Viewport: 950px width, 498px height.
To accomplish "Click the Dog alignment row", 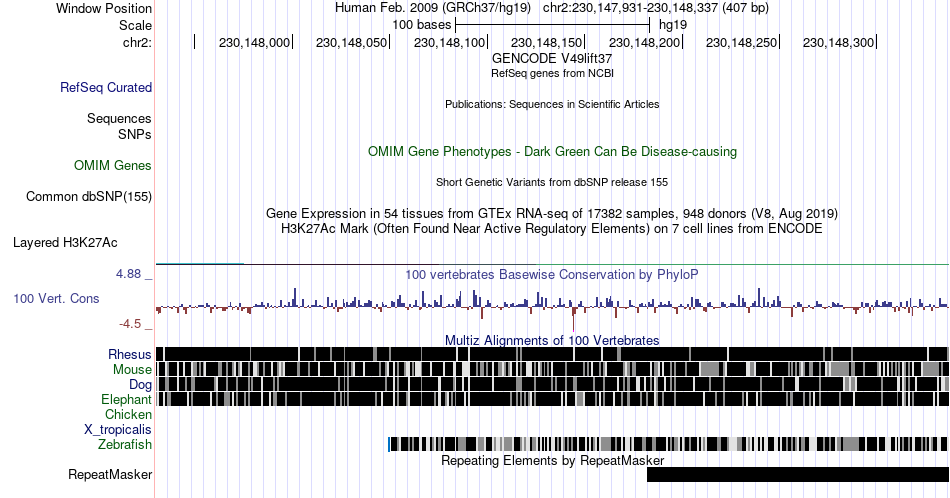I will pos(552,385).
